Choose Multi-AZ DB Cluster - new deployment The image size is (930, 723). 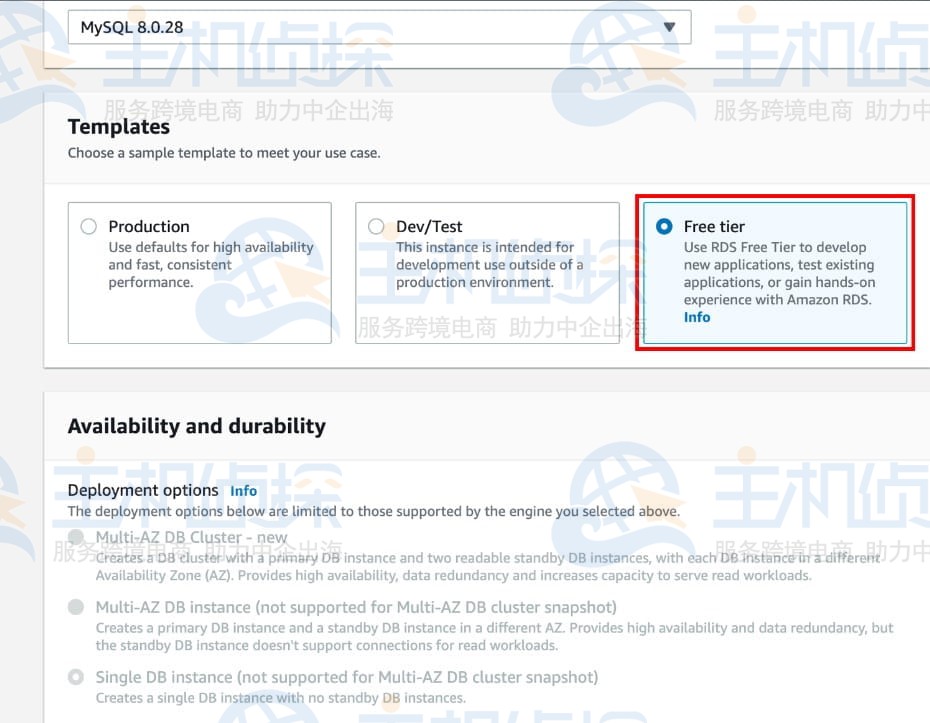coord(76,537)
